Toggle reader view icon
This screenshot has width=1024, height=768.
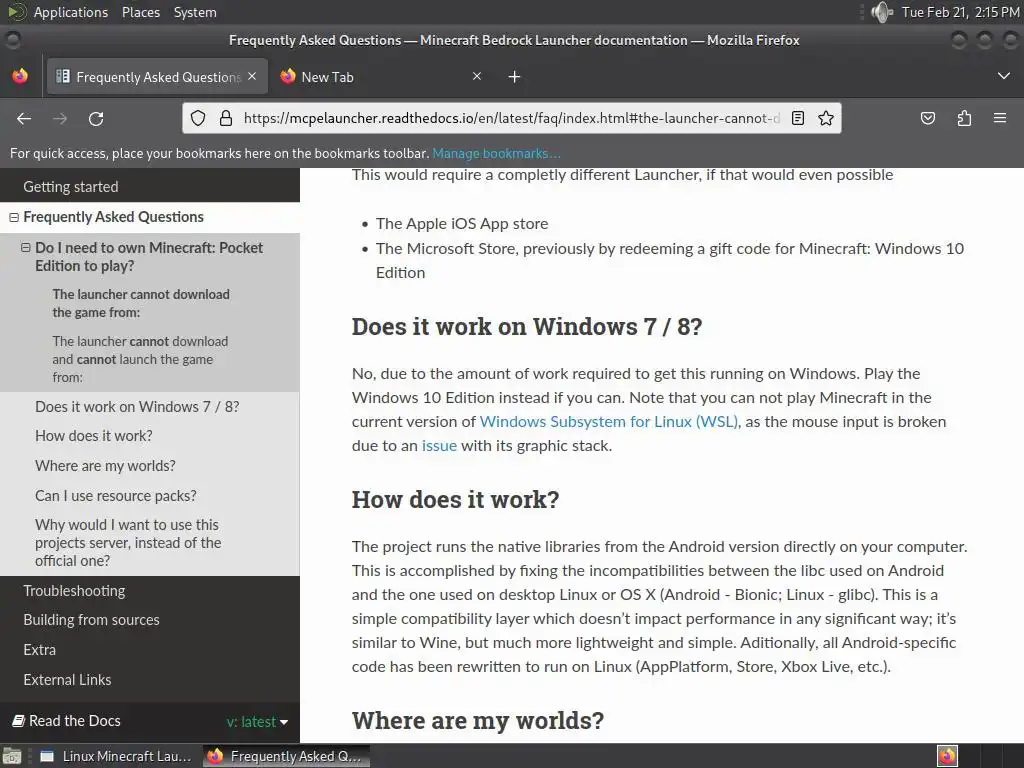(x=797, y=118)
